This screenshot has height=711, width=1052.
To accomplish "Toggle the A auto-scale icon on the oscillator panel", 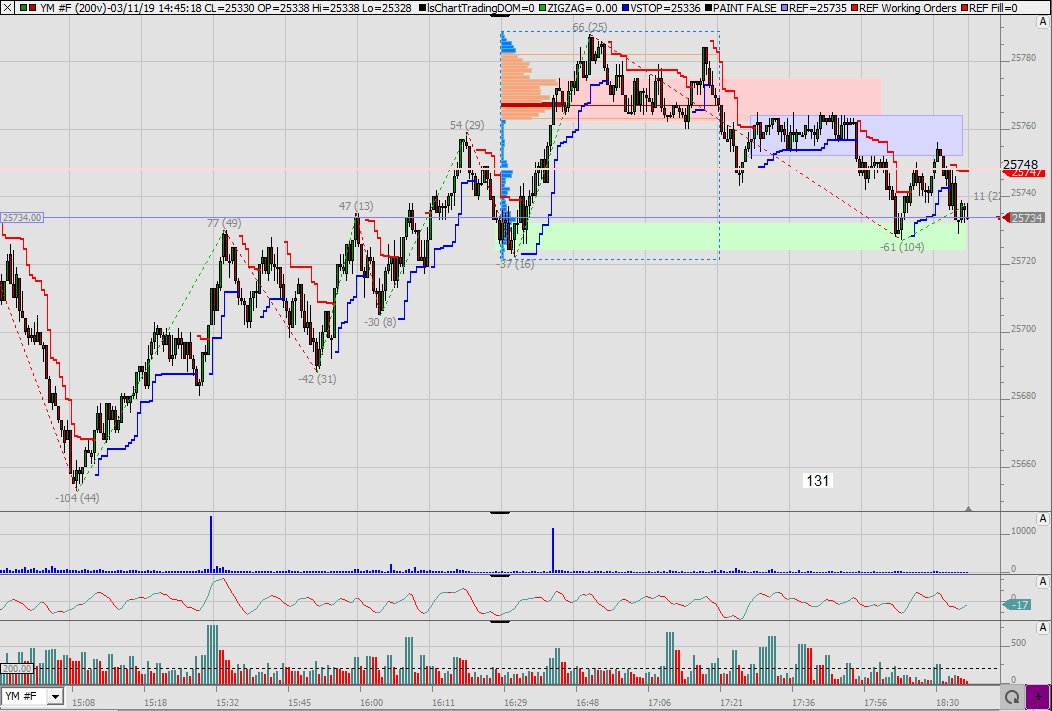I will click(1044, 582).
